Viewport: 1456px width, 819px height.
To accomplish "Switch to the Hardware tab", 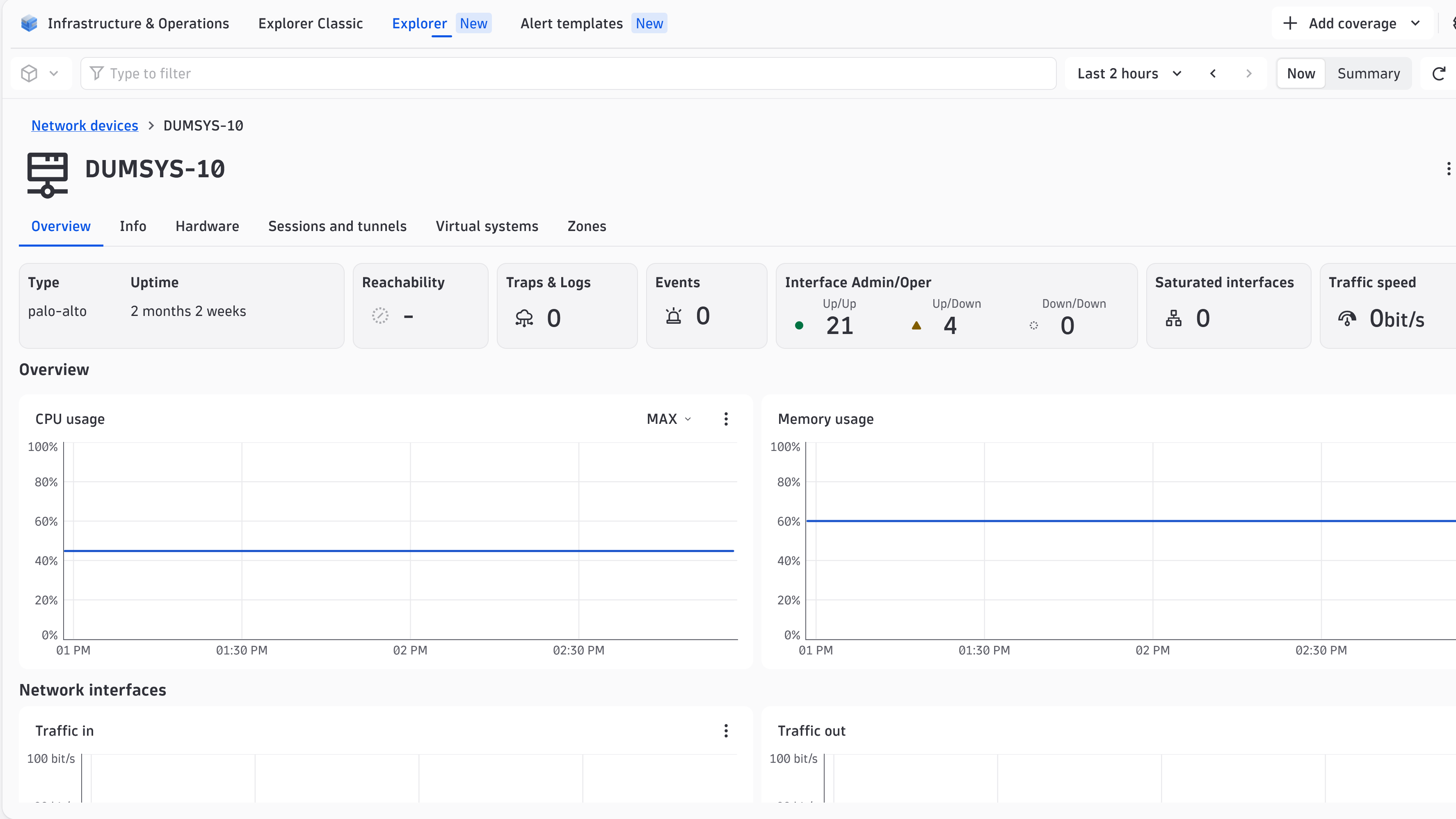I will point(207,226).
